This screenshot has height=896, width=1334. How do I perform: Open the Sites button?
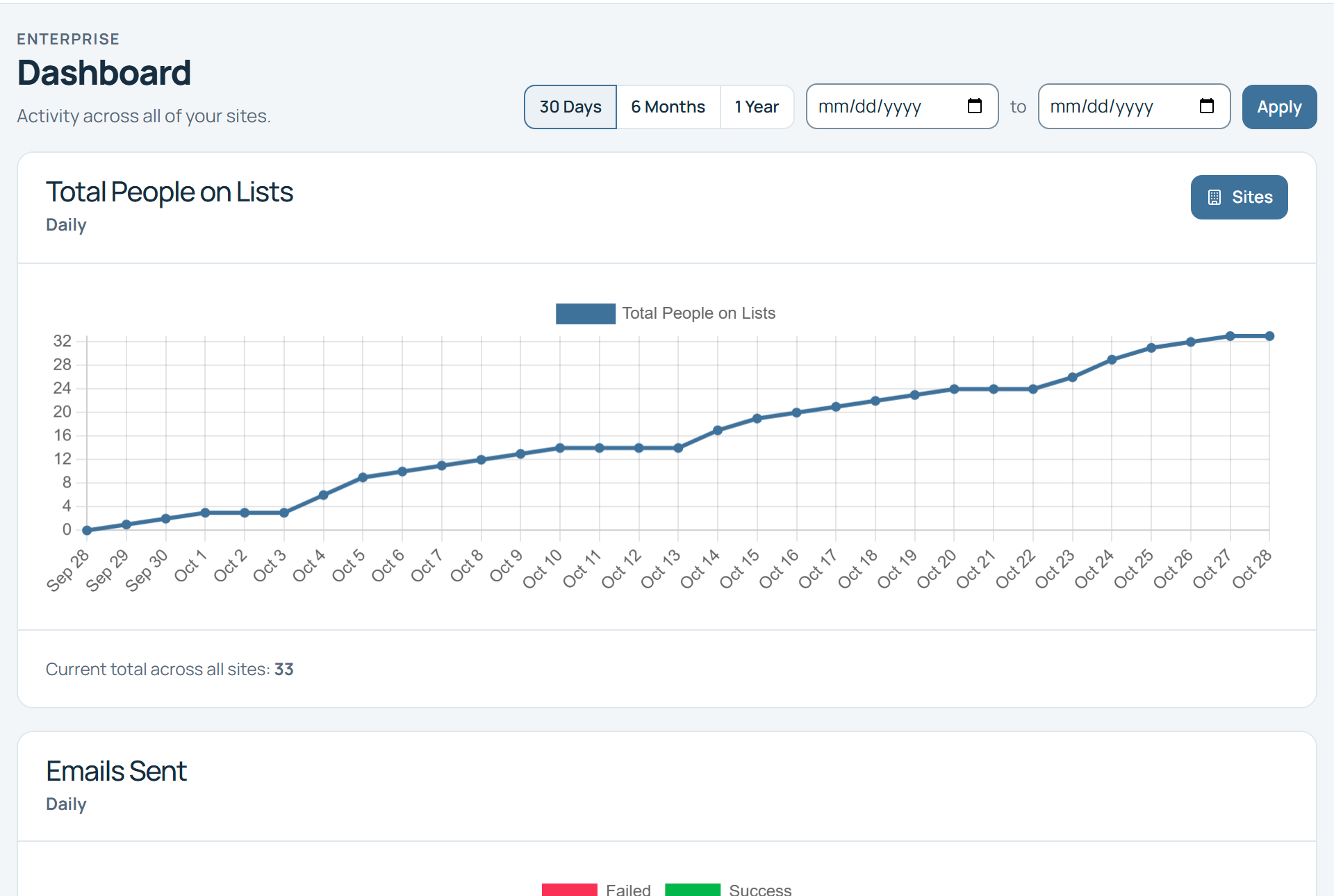1239,197
